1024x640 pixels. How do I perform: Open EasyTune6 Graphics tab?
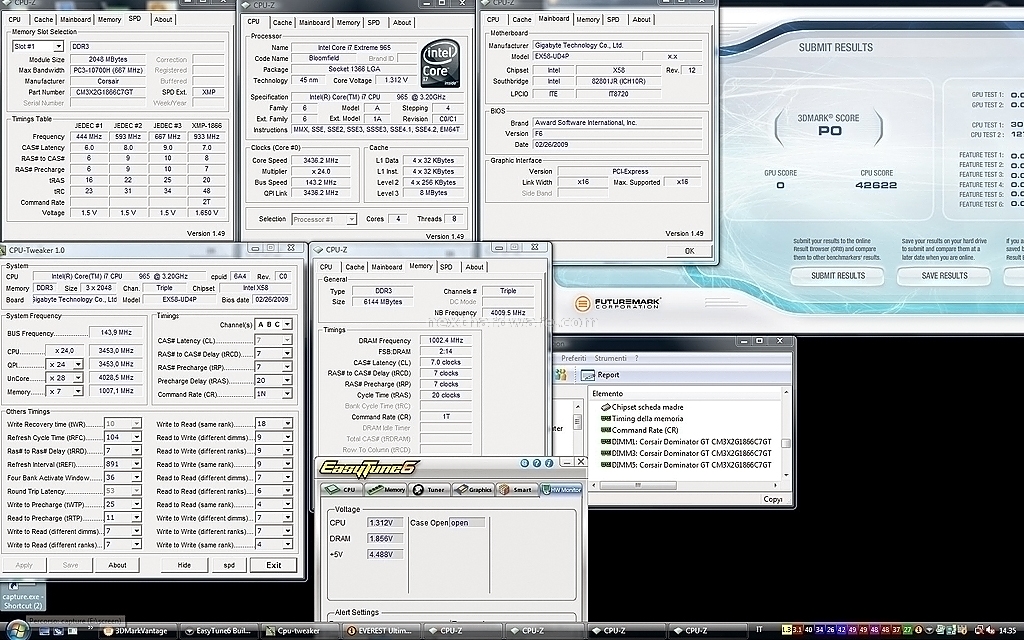(x=473, y=489)
